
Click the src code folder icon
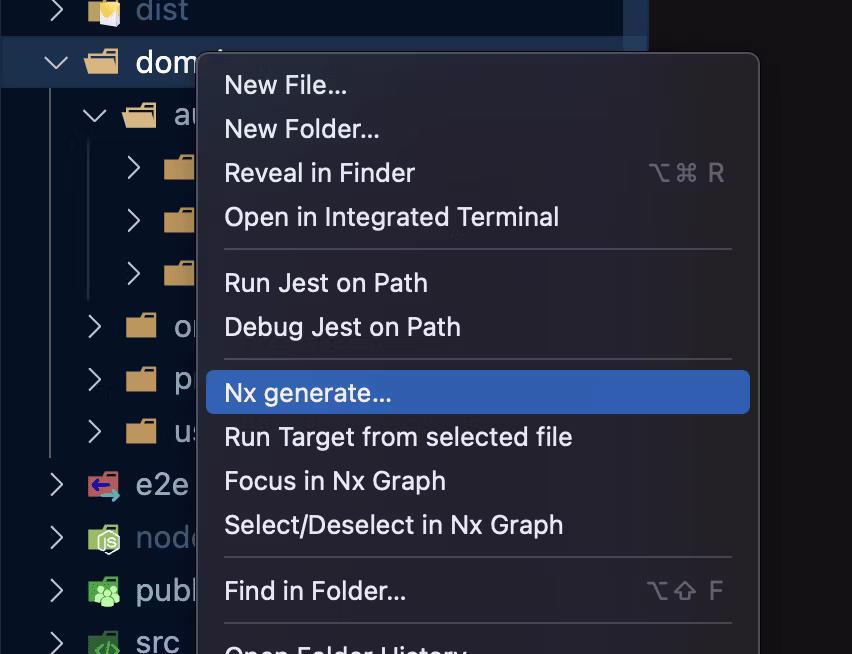(103, 643)
